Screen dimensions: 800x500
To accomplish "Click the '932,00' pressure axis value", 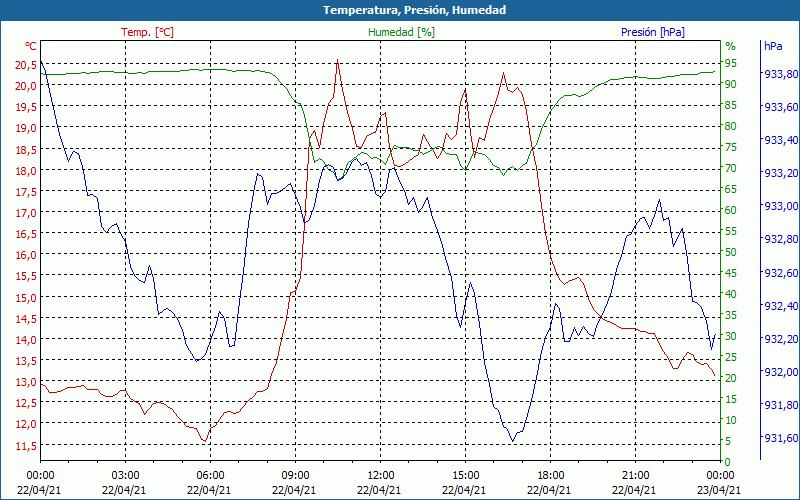I will click(x=781, y=372).
